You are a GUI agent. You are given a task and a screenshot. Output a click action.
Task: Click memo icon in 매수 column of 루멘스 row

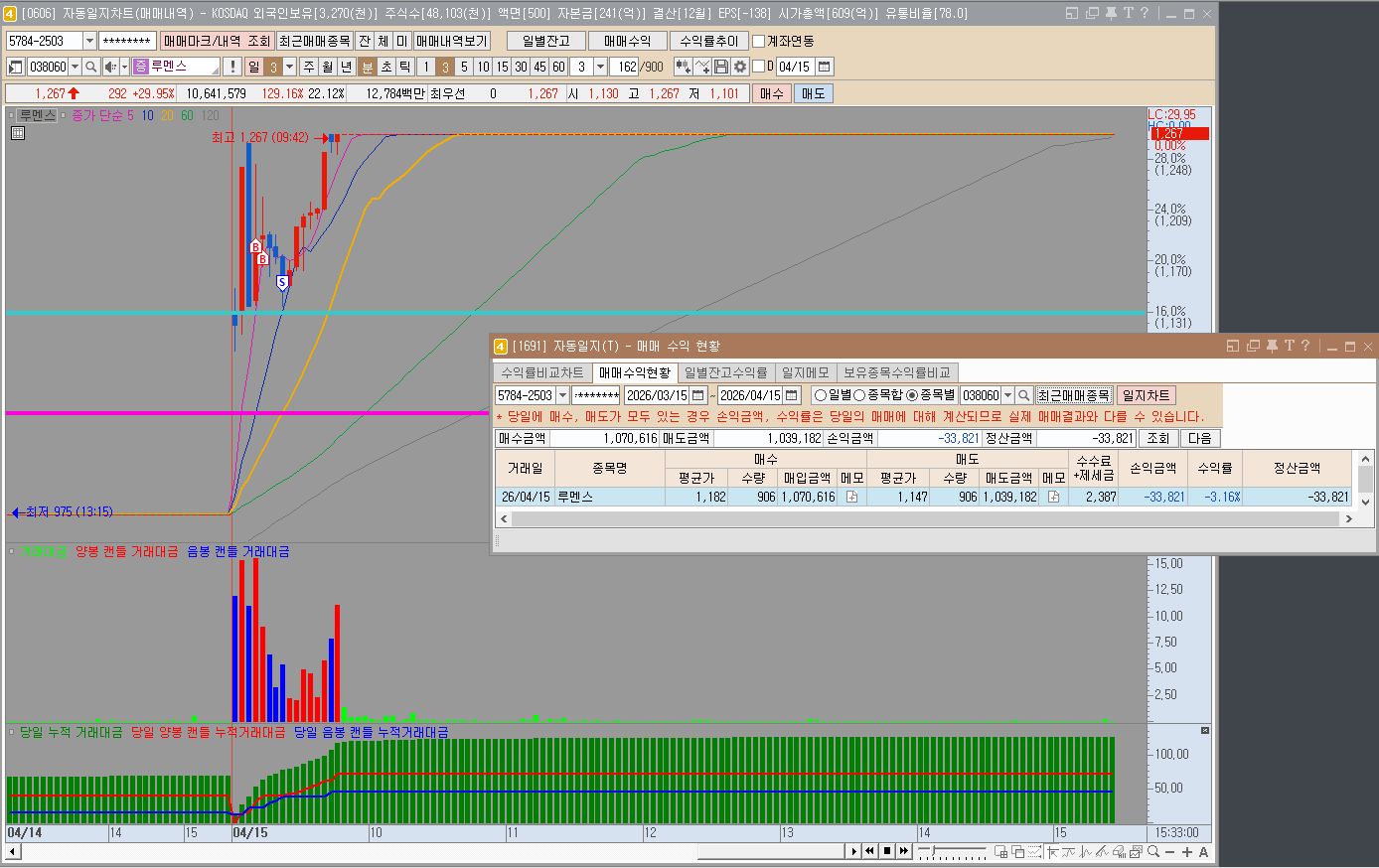click(851, 497)
